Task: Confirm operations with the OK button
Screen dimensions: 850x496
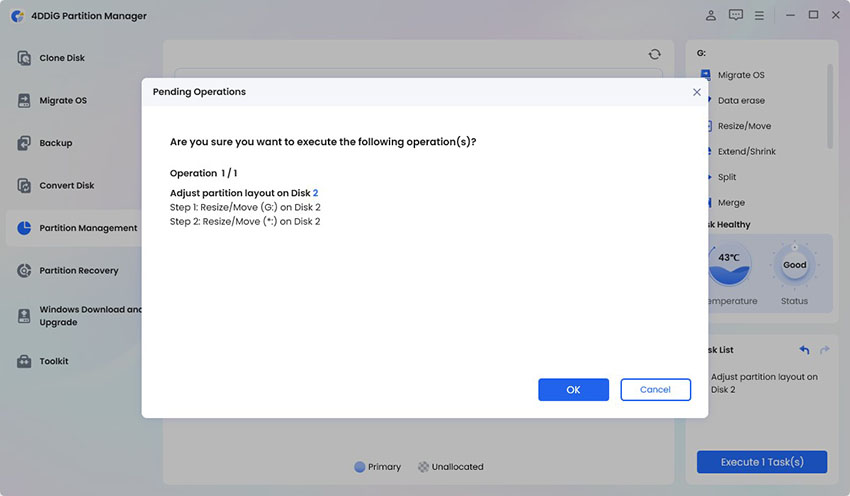Action: [x=573, y=389]
